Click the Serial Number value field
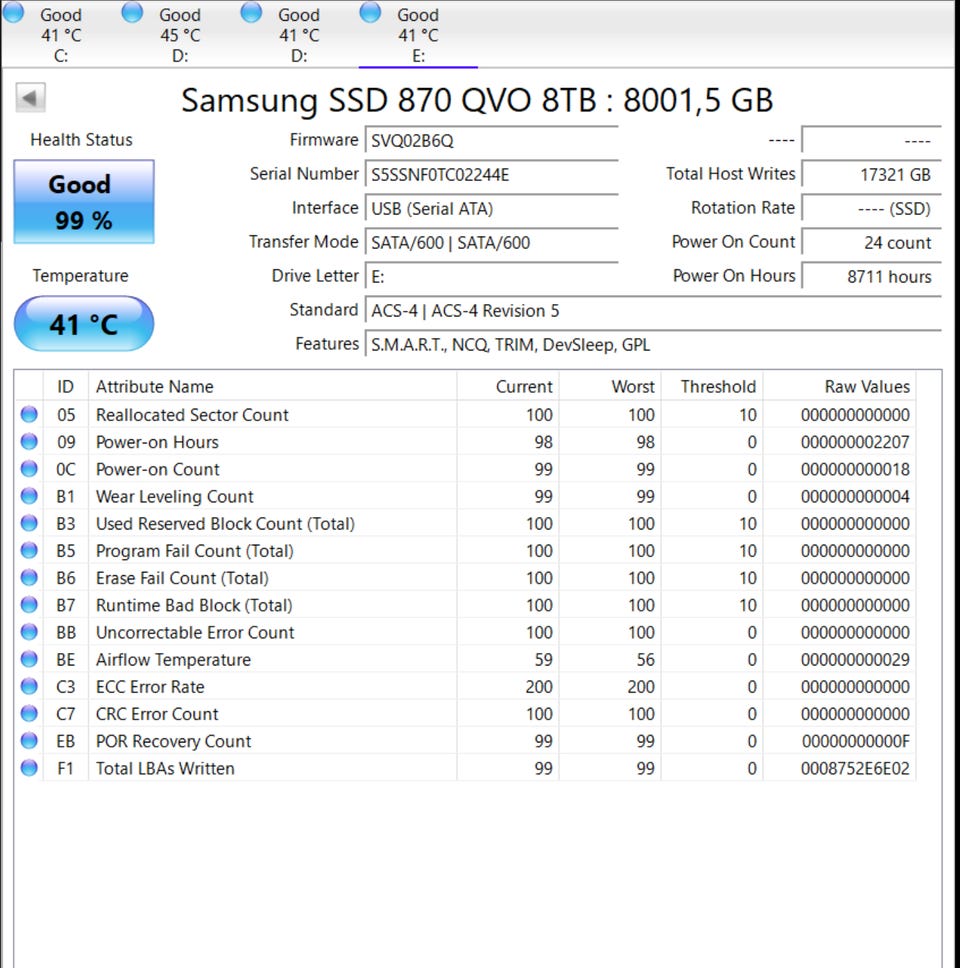960x968 pixels. (x=490, y=175)
